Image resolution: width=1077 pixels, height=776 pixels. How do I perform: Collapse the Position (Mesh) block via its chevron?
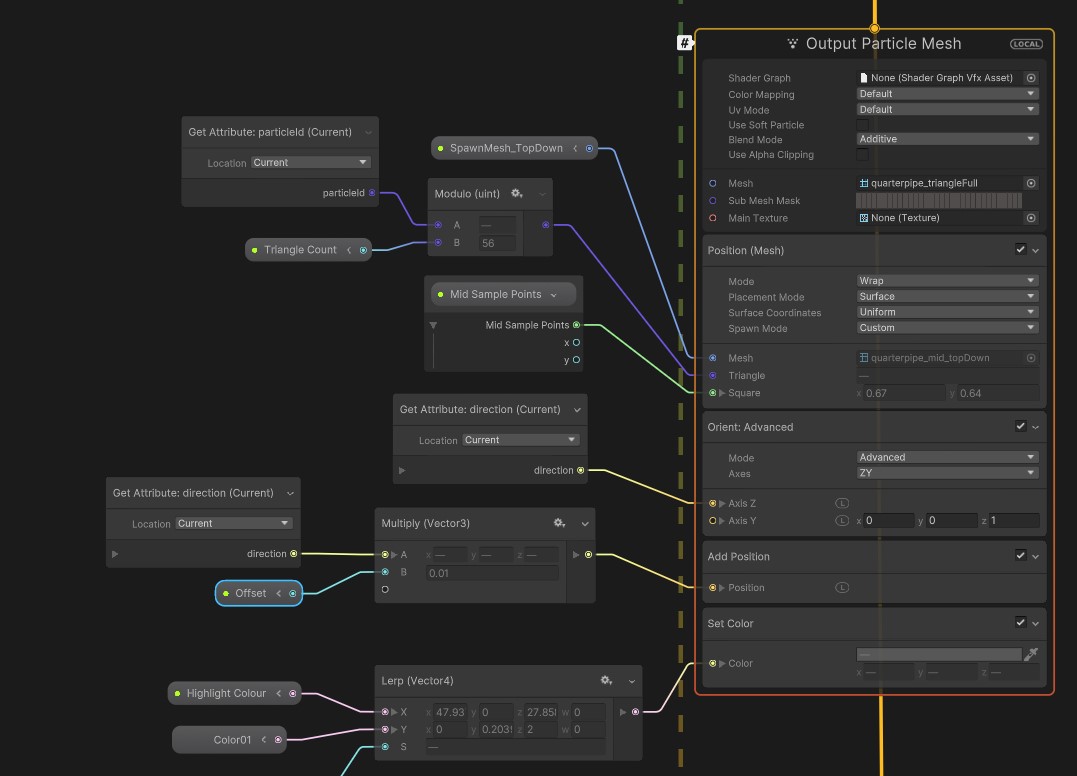pyautogui.click(x=1034, y=250)
